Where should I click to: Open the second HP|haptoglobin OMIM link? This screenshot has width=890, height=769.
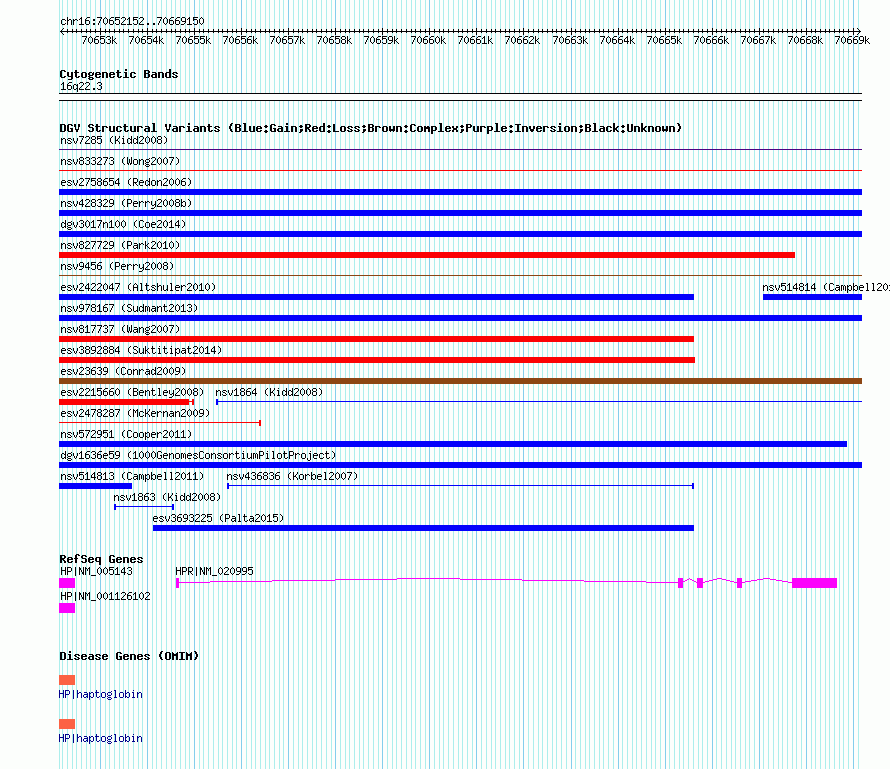click(x=100, y=738)
